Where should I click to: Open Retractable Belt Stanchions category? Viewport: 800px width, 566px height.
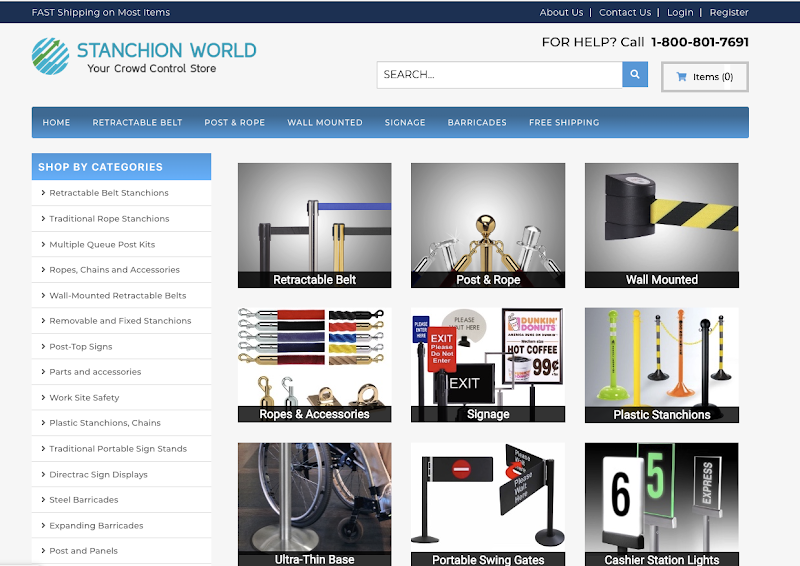tap(121, 193)
